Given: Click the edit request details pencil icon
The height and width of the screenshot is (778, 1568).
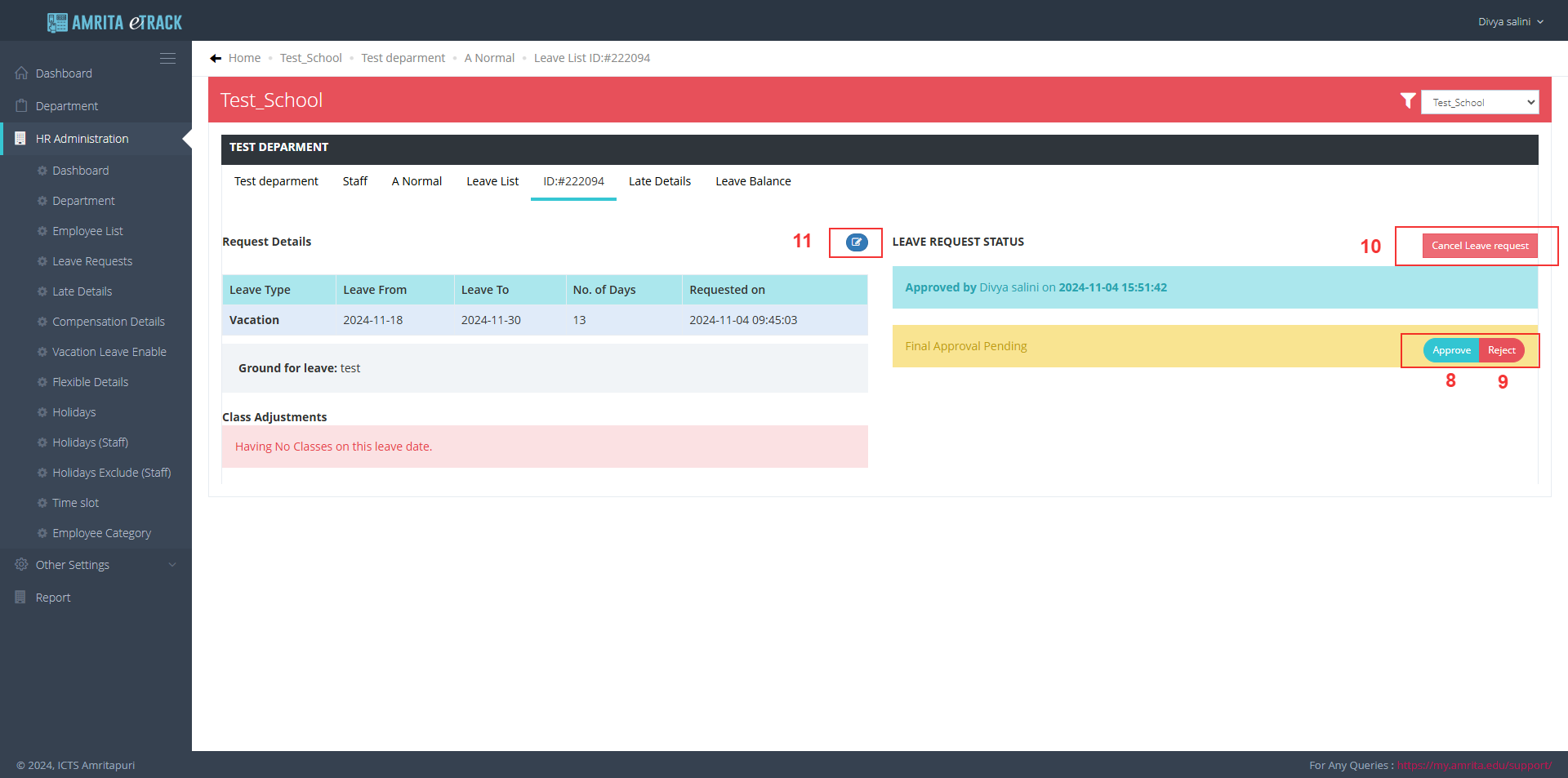Looking at the screenshot, I should [x=856, y=242].
